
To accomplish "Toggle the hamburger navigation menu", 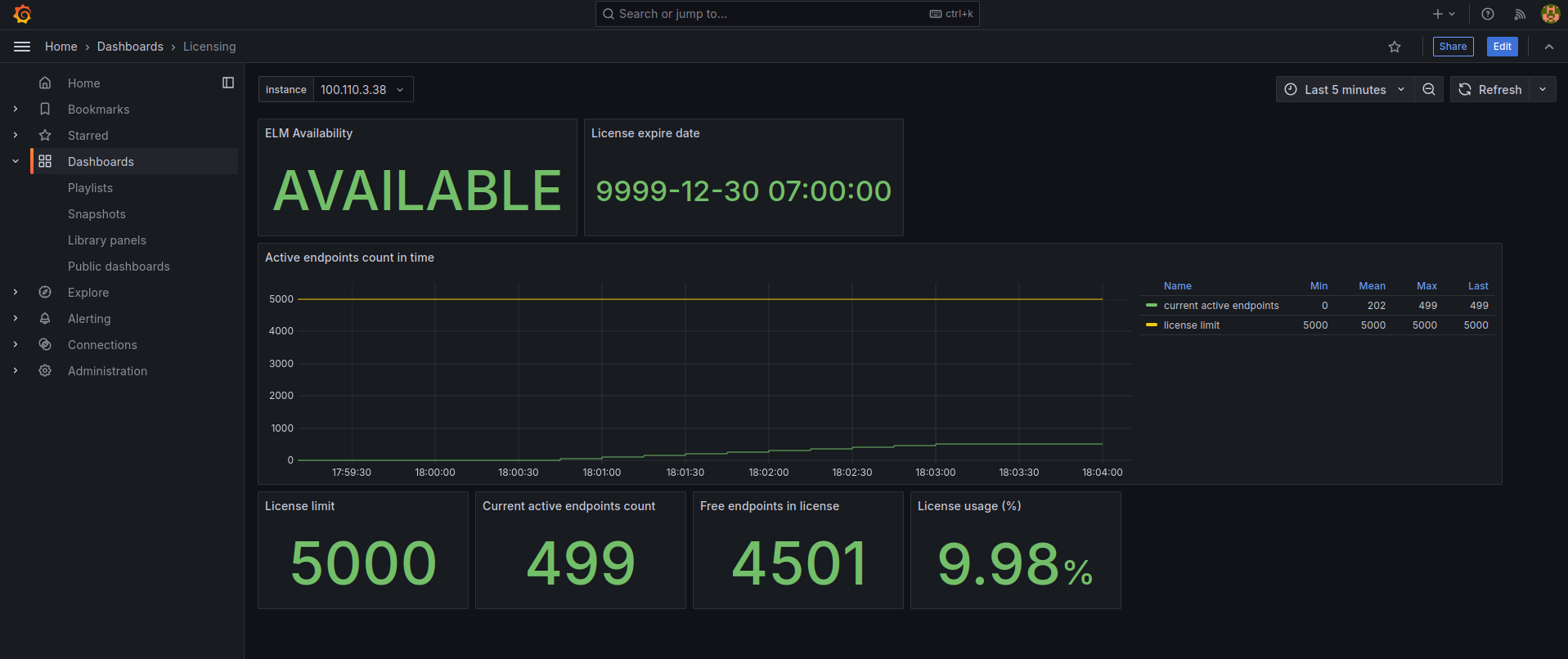I will 22,47.
